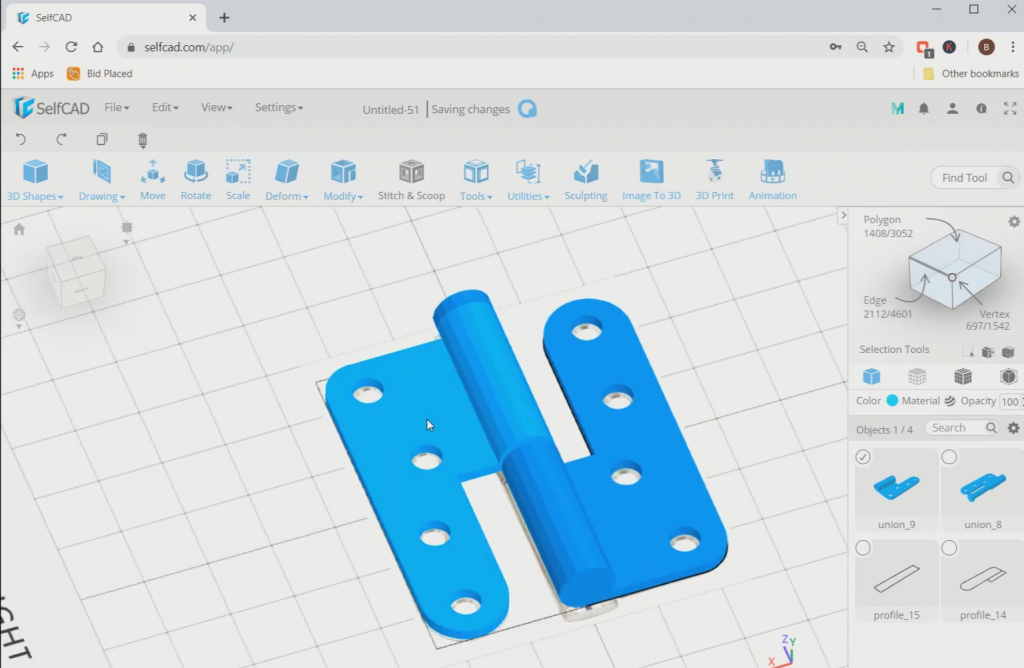This screenshot has width=1024, height=668.
Task: Open the File menu
Action: tap(116, 107)
